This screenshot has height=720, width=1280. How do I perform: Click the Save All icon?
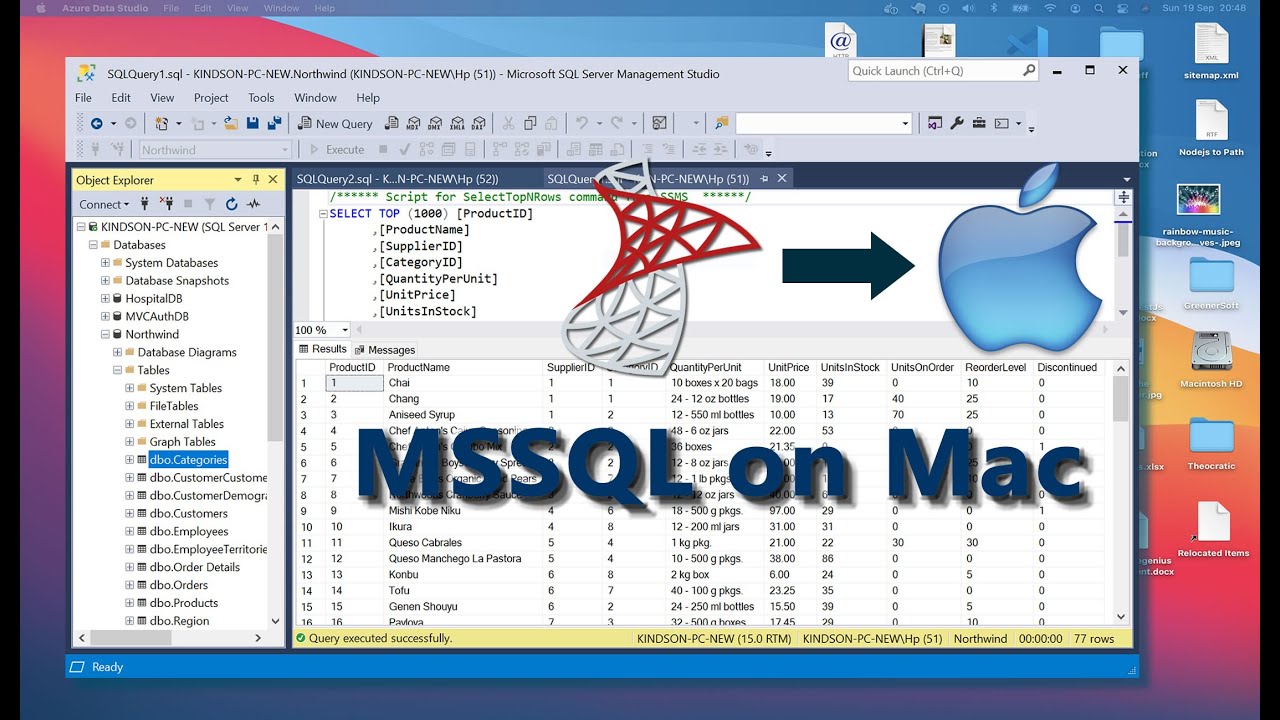tap(275, 123)
